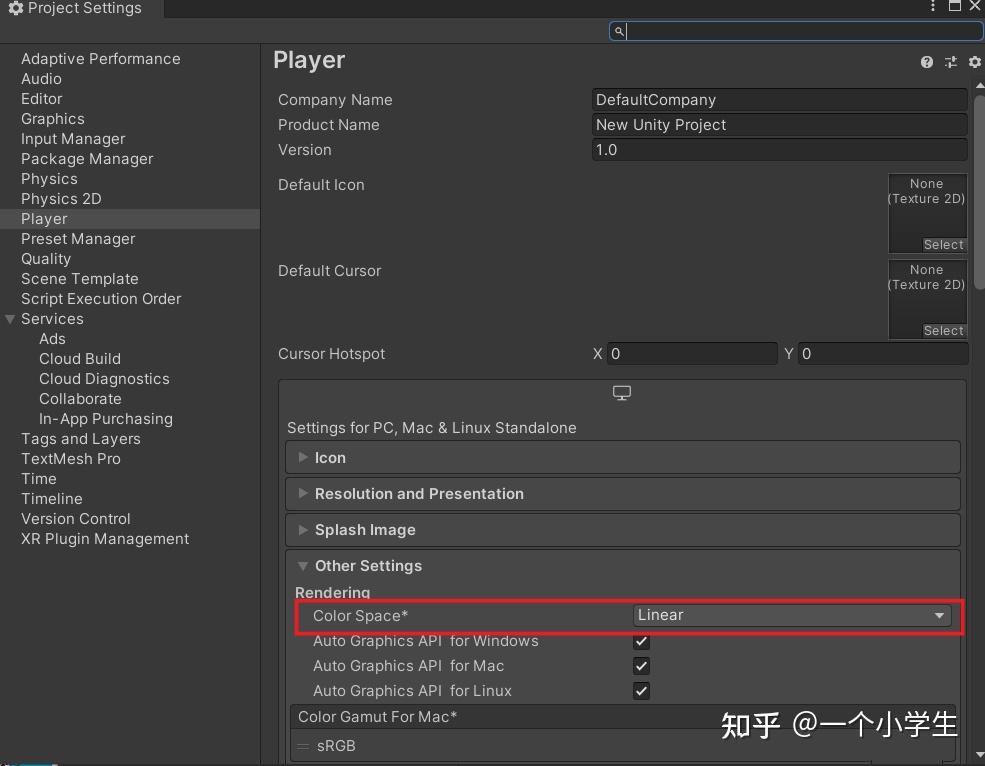Open the Player help documentation icon
Image resolution: width=985 pixels, height=766 pixels.
927,62
